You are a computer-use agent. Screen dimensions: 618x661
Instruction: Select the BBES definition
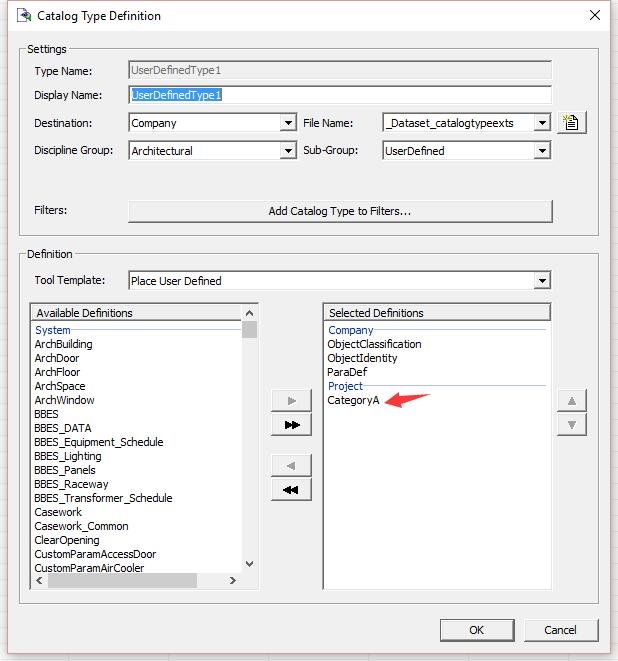[x=46, y=414]
